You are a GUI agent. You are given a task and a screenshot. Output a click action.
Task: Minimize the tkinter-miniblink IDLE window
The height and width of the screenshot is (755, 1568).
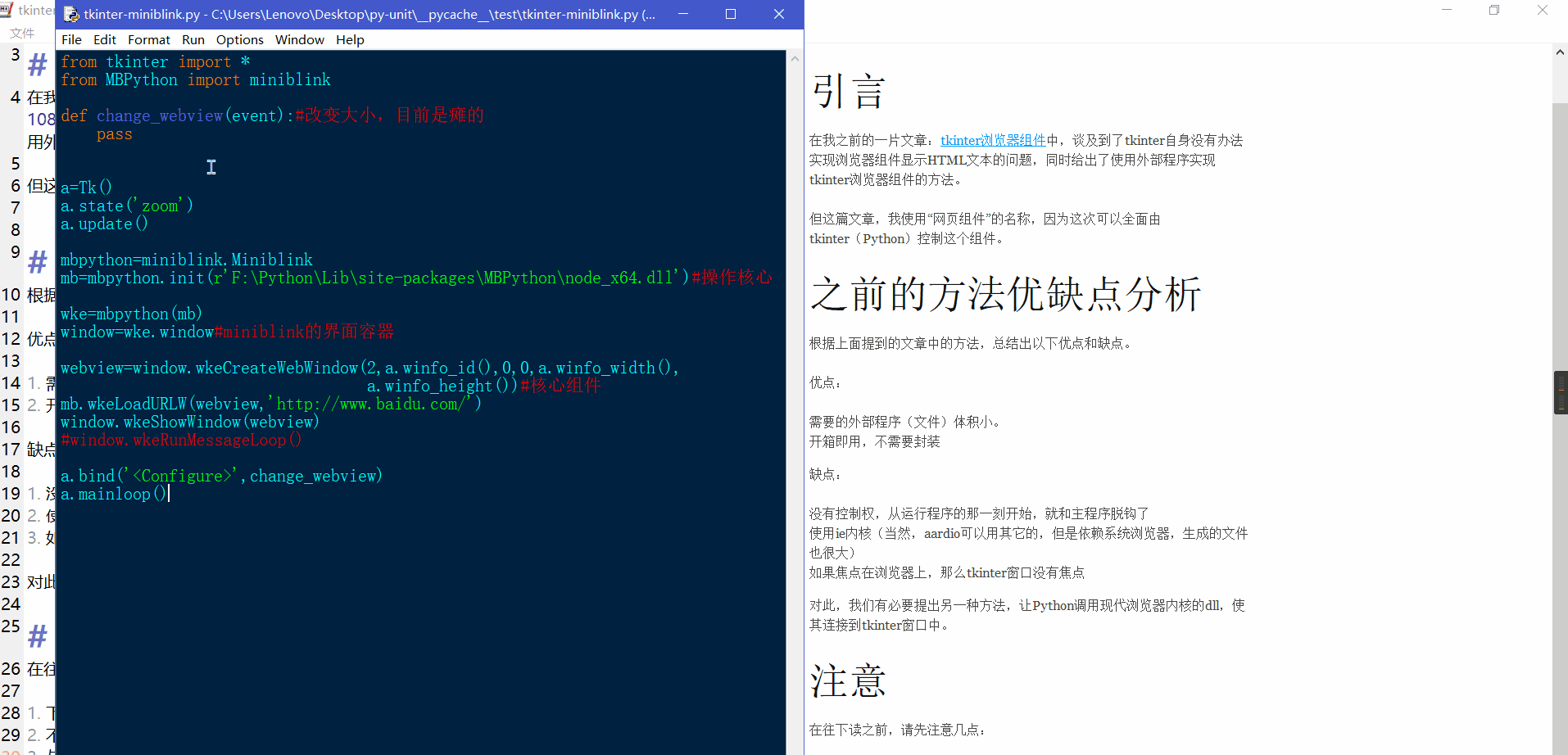683,14
